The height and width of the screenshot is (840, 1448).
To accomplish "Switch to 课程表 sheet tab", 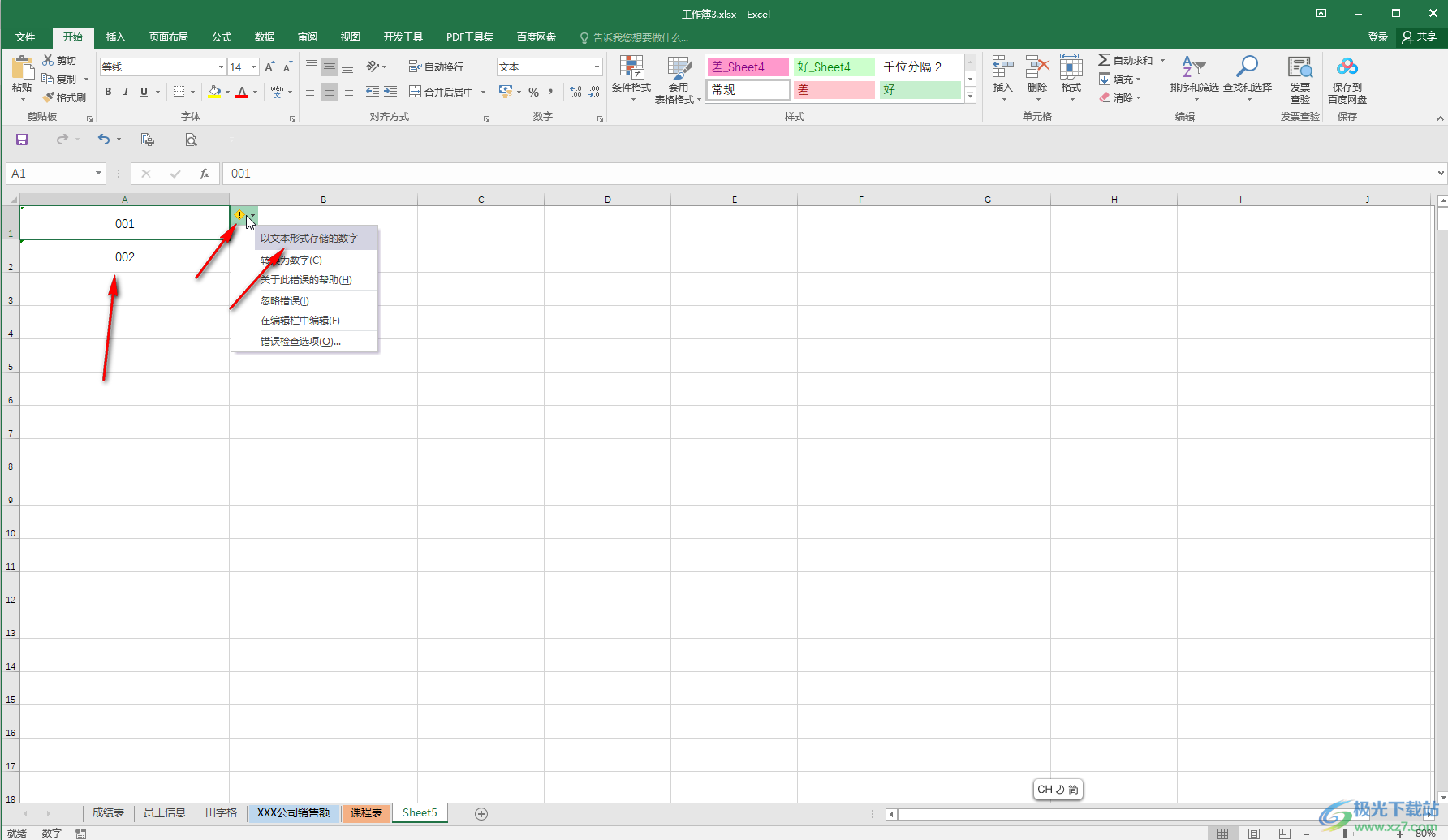I will pos(367,812).
